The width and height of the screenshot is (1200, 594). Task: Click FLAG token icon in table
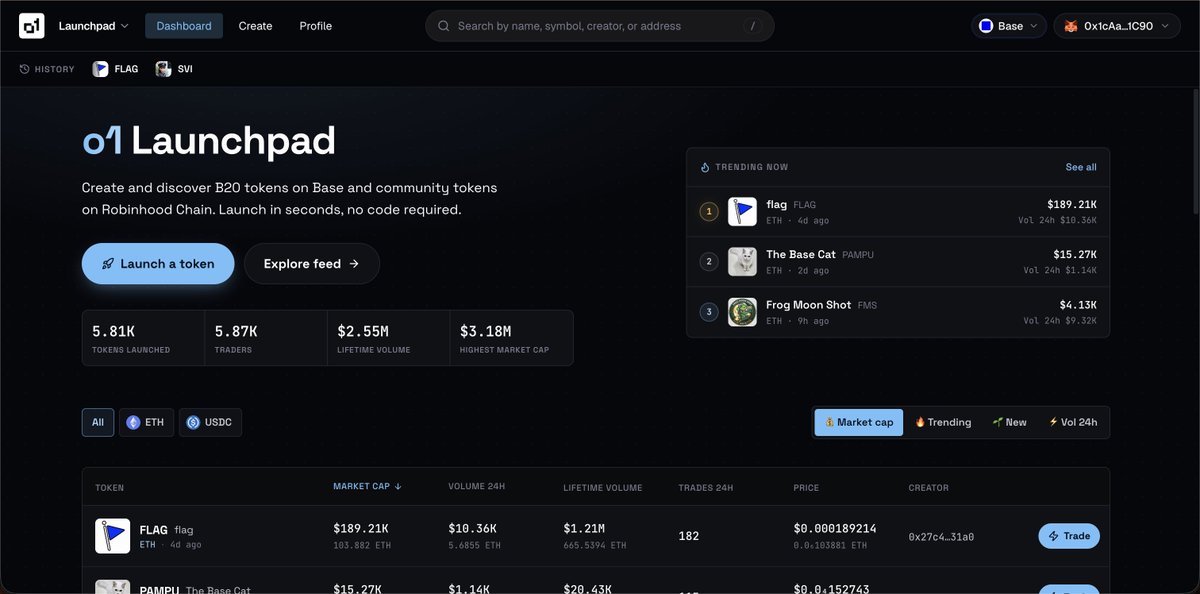click(113, 536)
